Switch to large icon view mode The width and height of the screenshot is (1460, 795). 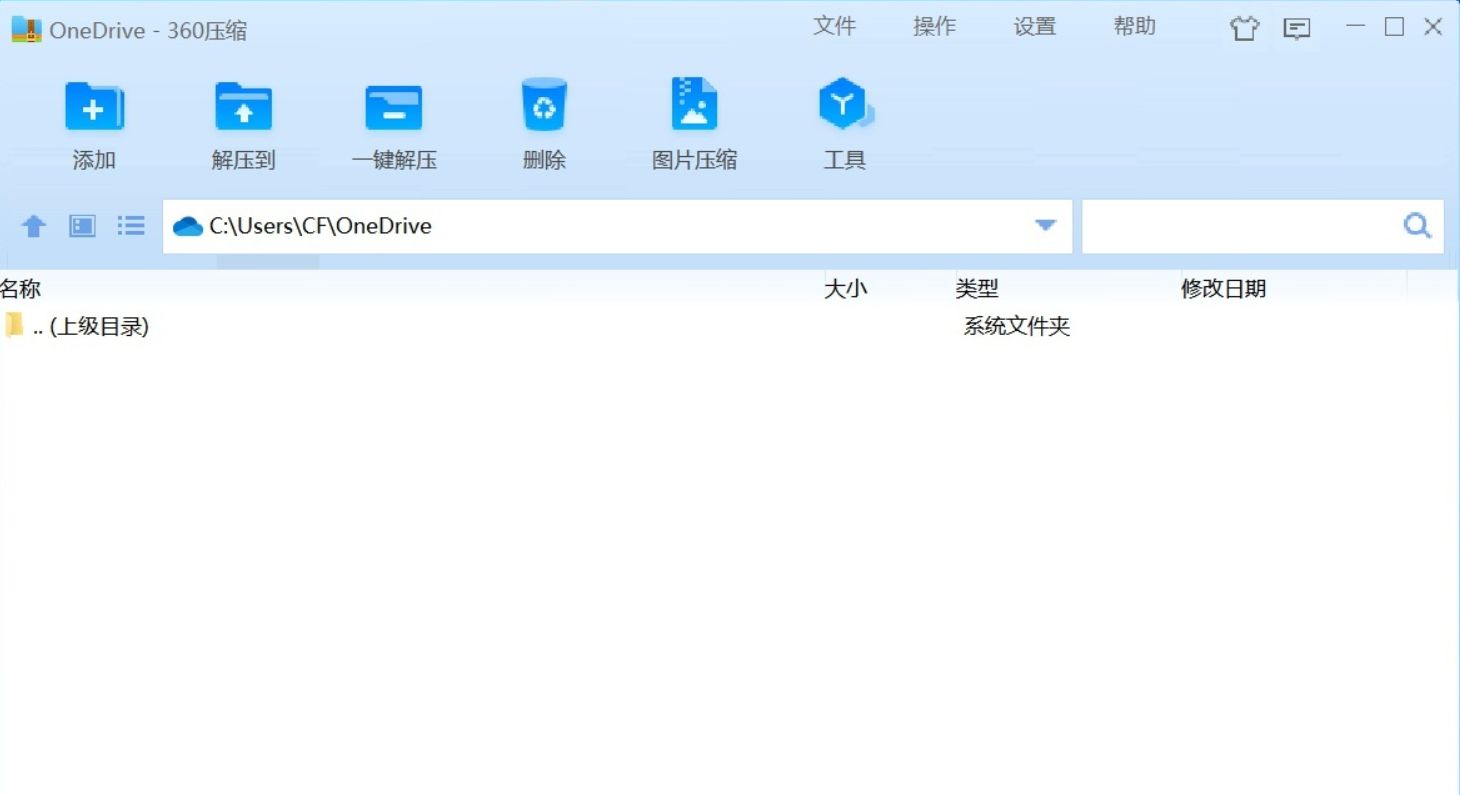click(81, 226)
